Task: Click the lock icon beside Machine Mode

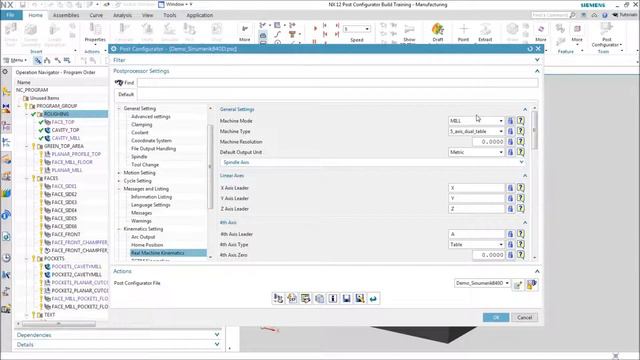Action: coord(510,121)
